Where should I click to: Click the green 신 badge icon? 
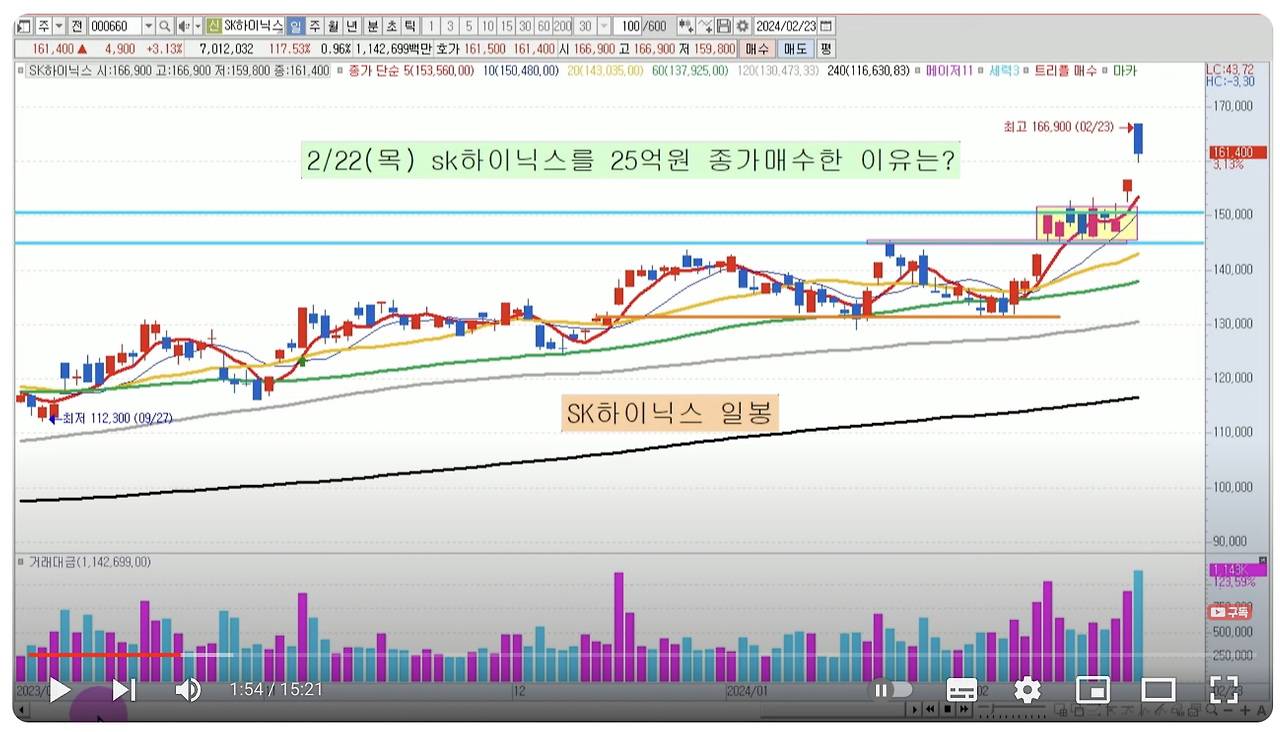pyautogui.click(x=214, y=26)
